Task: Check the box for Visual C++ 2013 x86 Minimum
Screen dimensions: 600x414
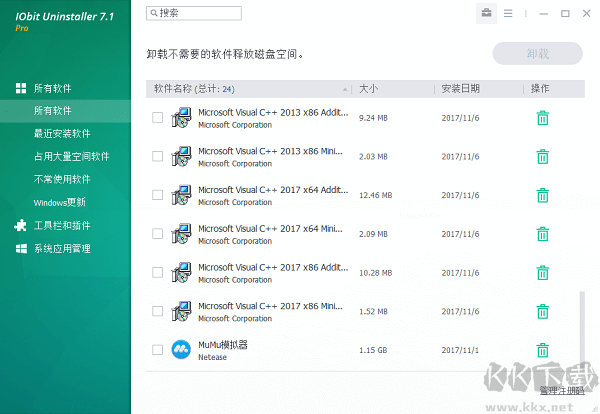Action: point(157,156)
